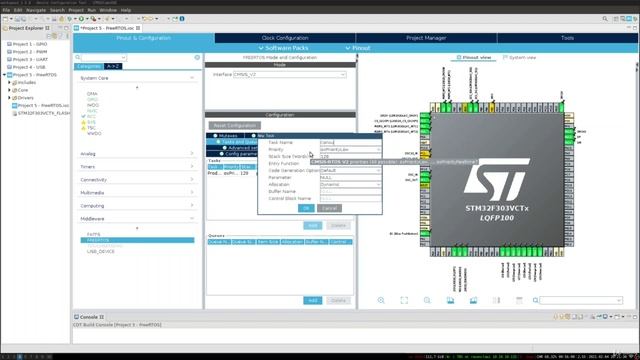Screen dimensions: 640x360
Task: Collapse all in Project Explorer
Action: point(49,36)
